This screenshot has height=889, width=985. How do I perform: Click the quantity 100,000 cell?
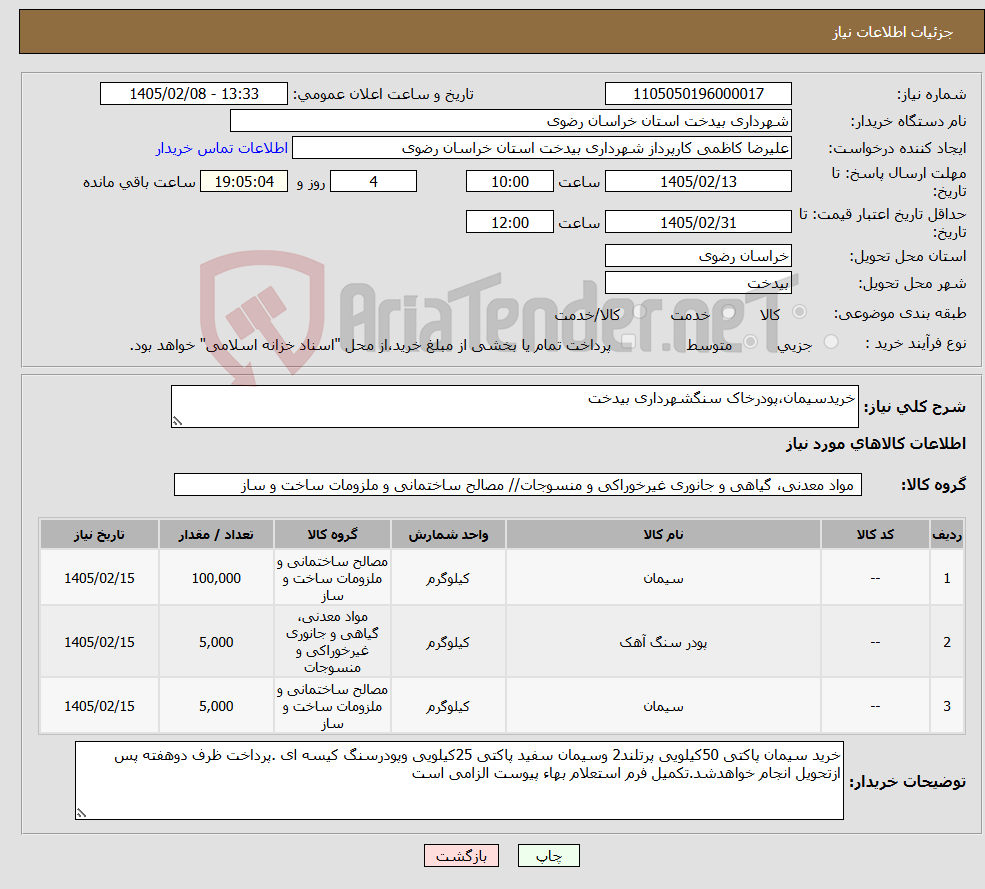tap(216, 578)
